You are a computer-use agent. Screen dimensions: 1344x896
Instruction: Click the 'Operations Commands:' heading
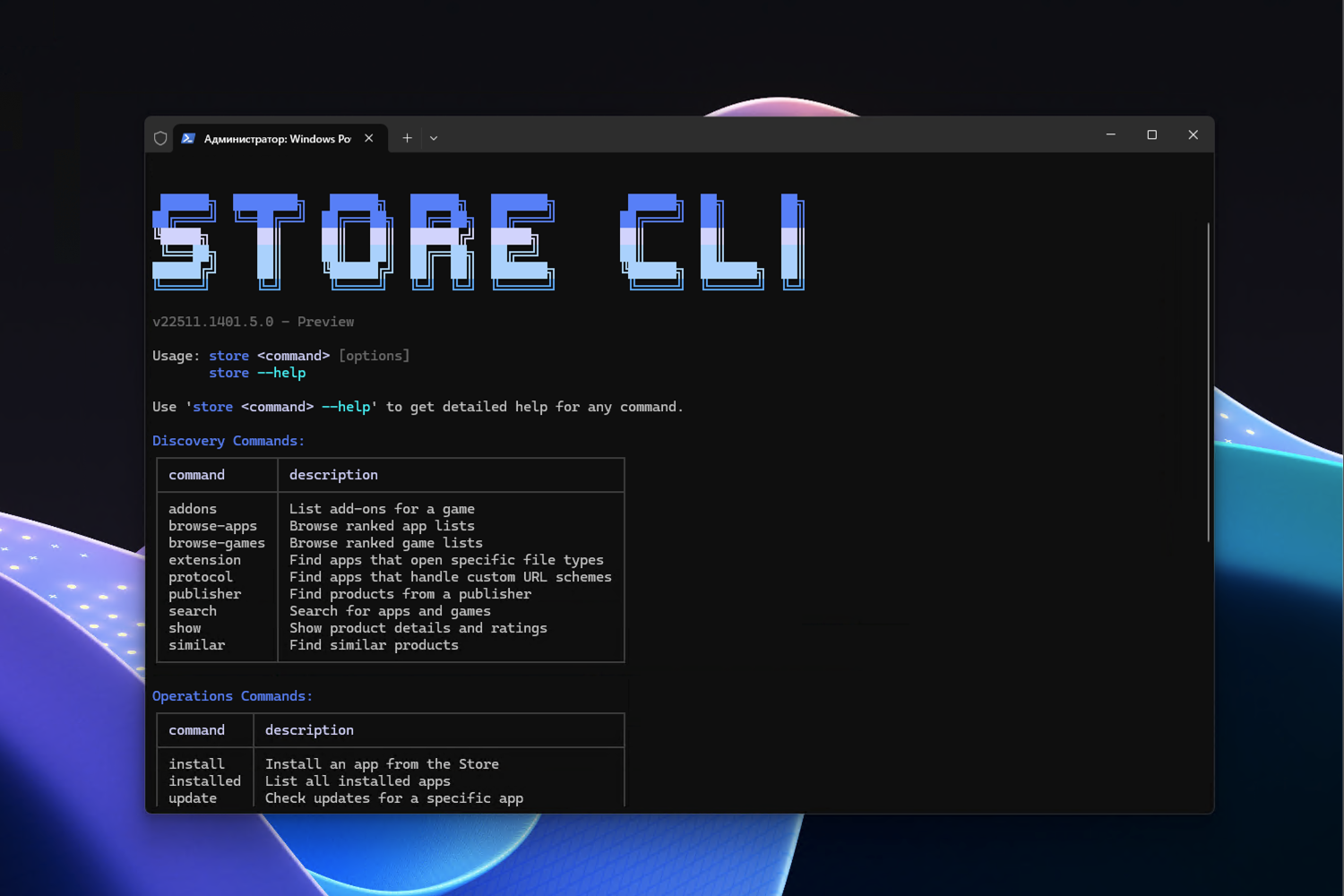pyautogui.click(x=233, y=696)
